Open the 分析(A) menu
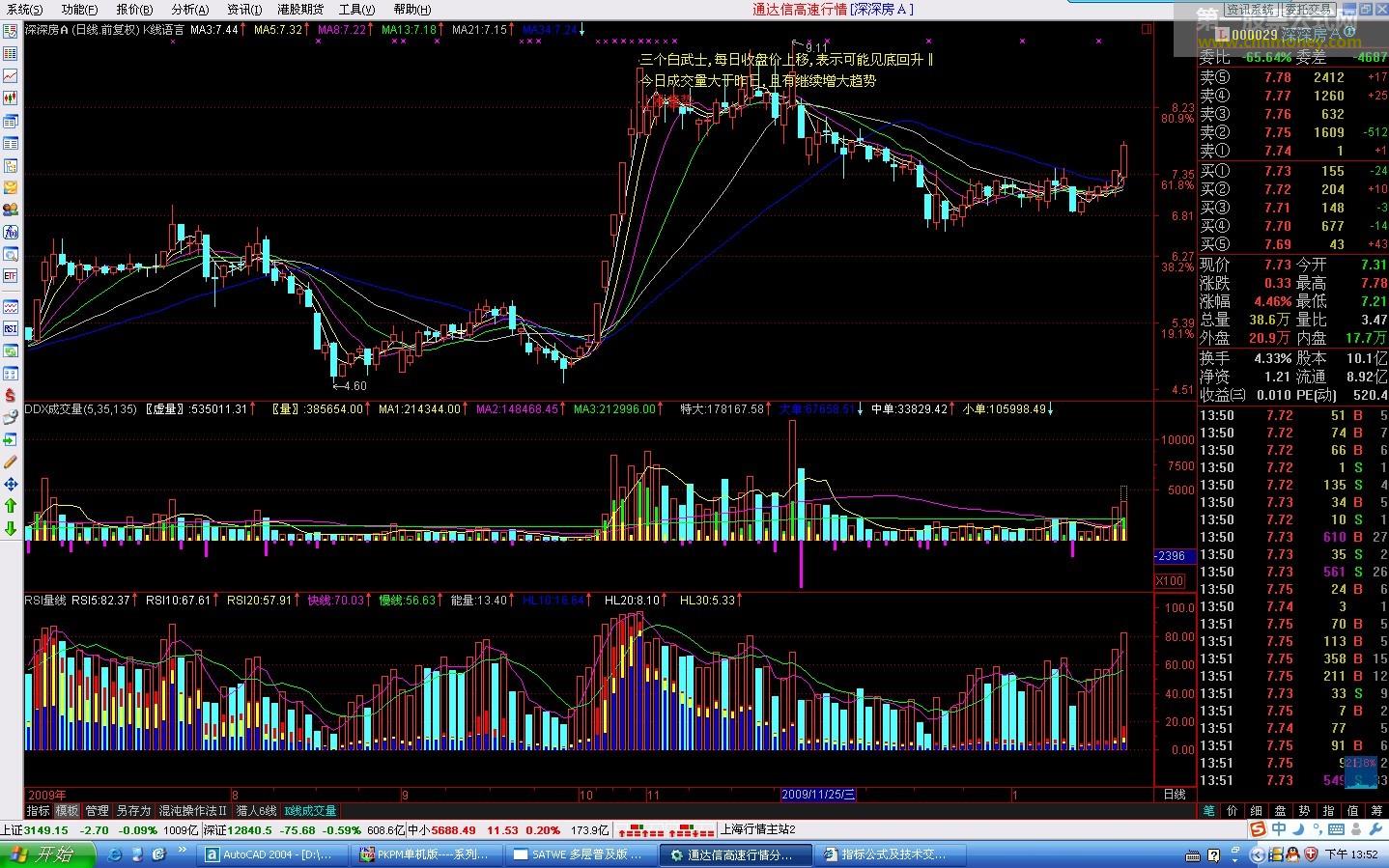 coord(189,9)
